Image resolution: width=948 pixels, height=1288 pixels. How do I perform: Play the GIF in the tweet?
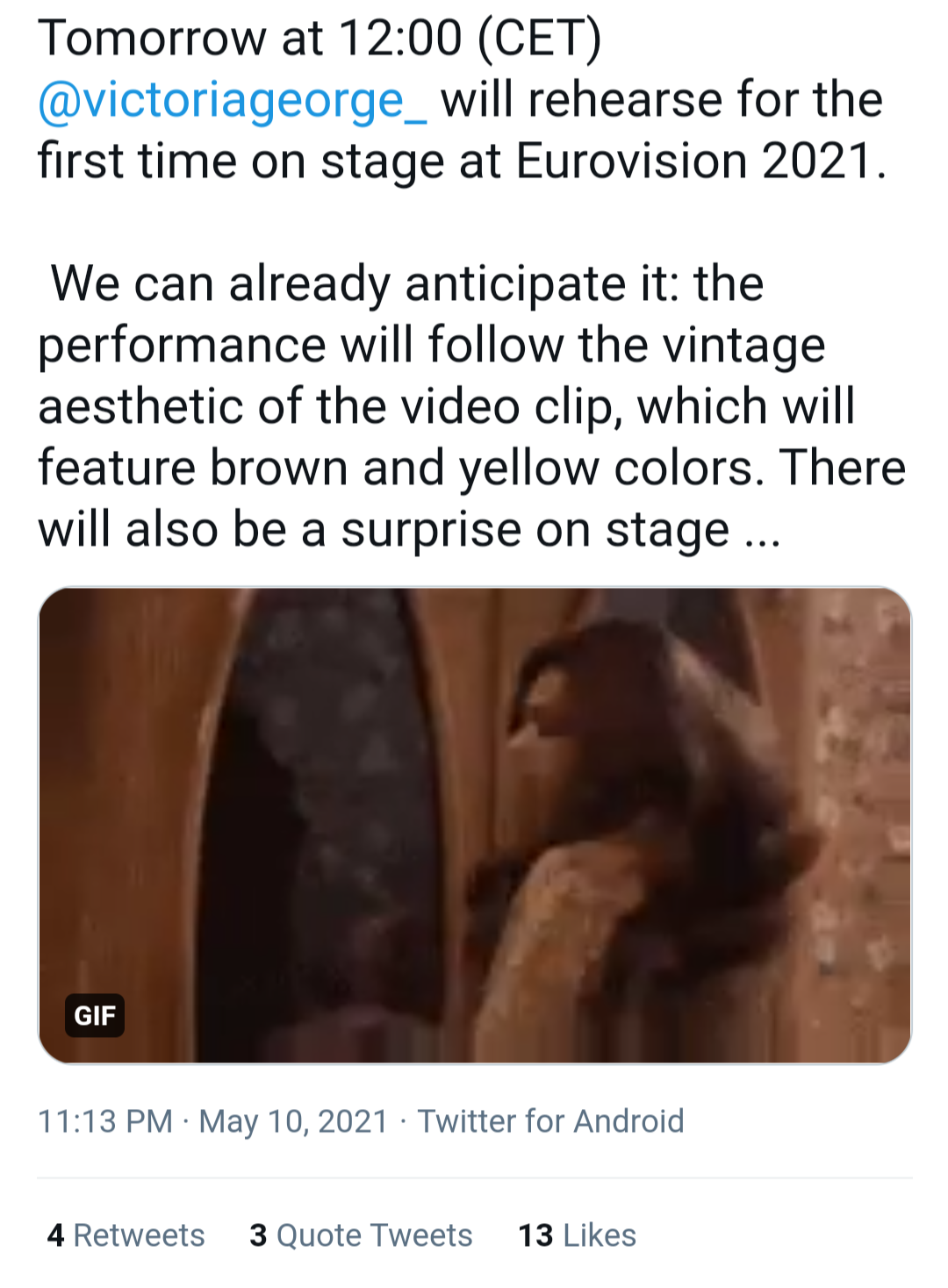coord(474,825)
